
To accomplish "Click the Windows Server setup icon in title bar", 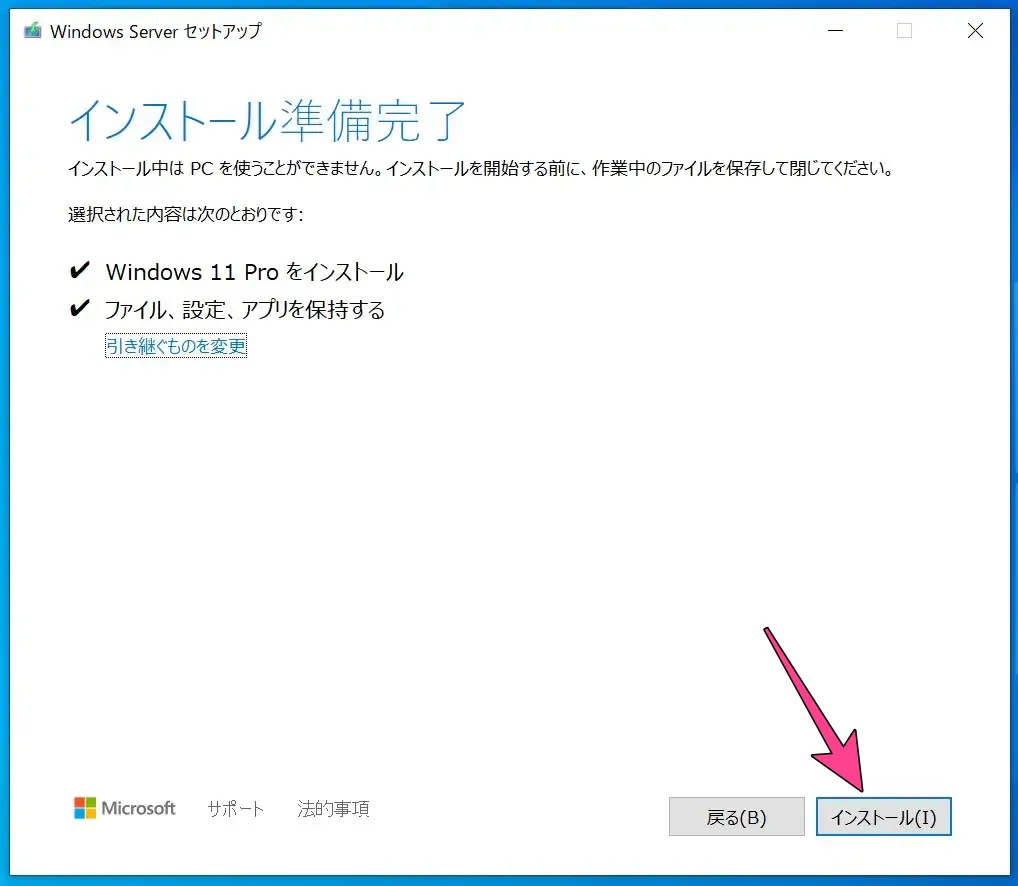I will (31, 31).
